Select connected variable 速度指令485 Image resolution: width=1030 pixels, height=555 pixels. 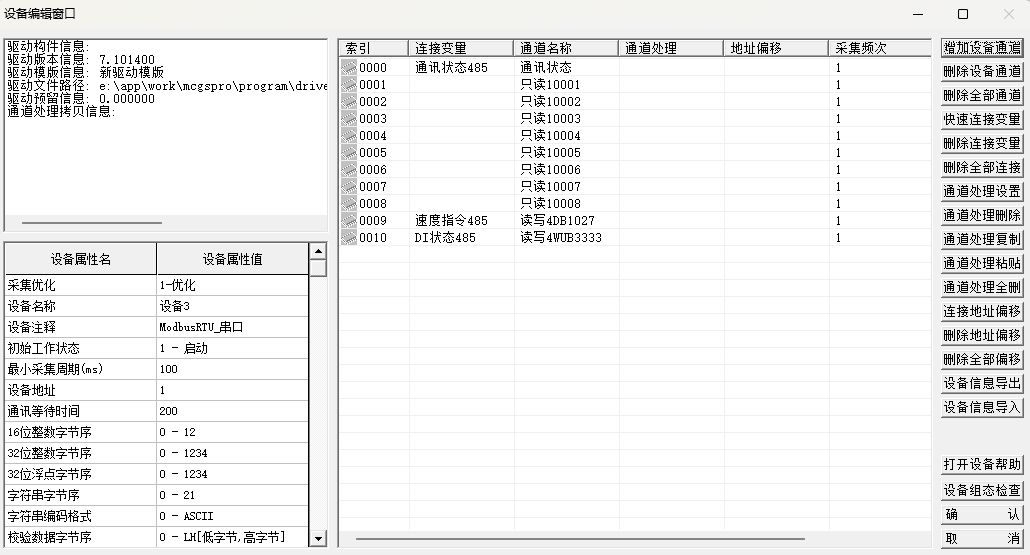pyautogui.click(x=451, y=221)
